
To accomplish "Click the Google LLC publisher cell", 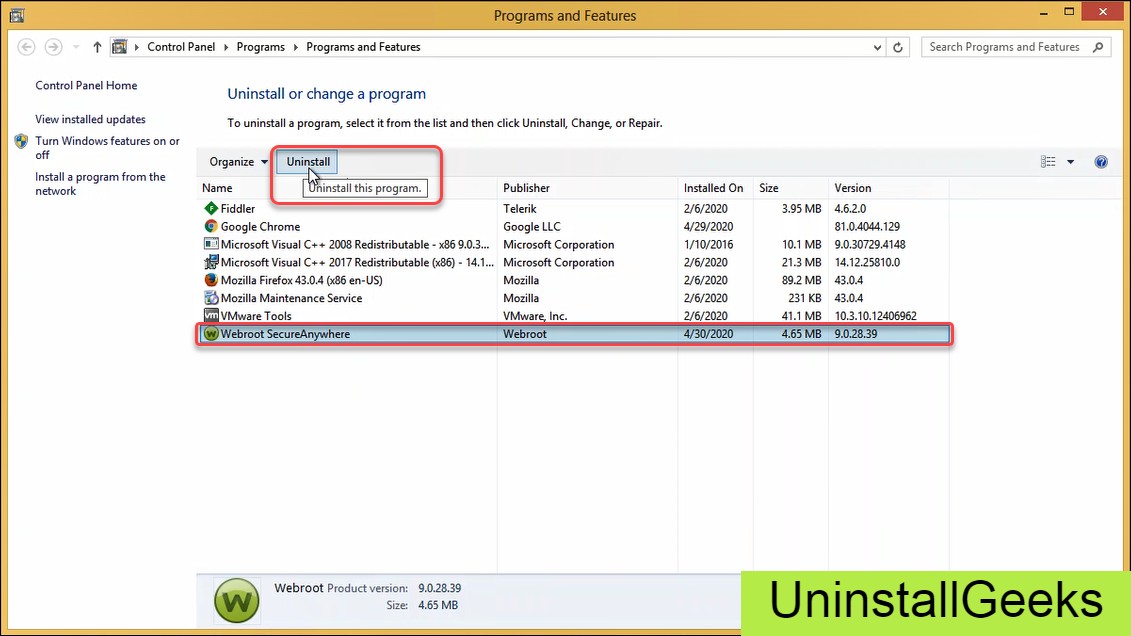I will (532, 226).
